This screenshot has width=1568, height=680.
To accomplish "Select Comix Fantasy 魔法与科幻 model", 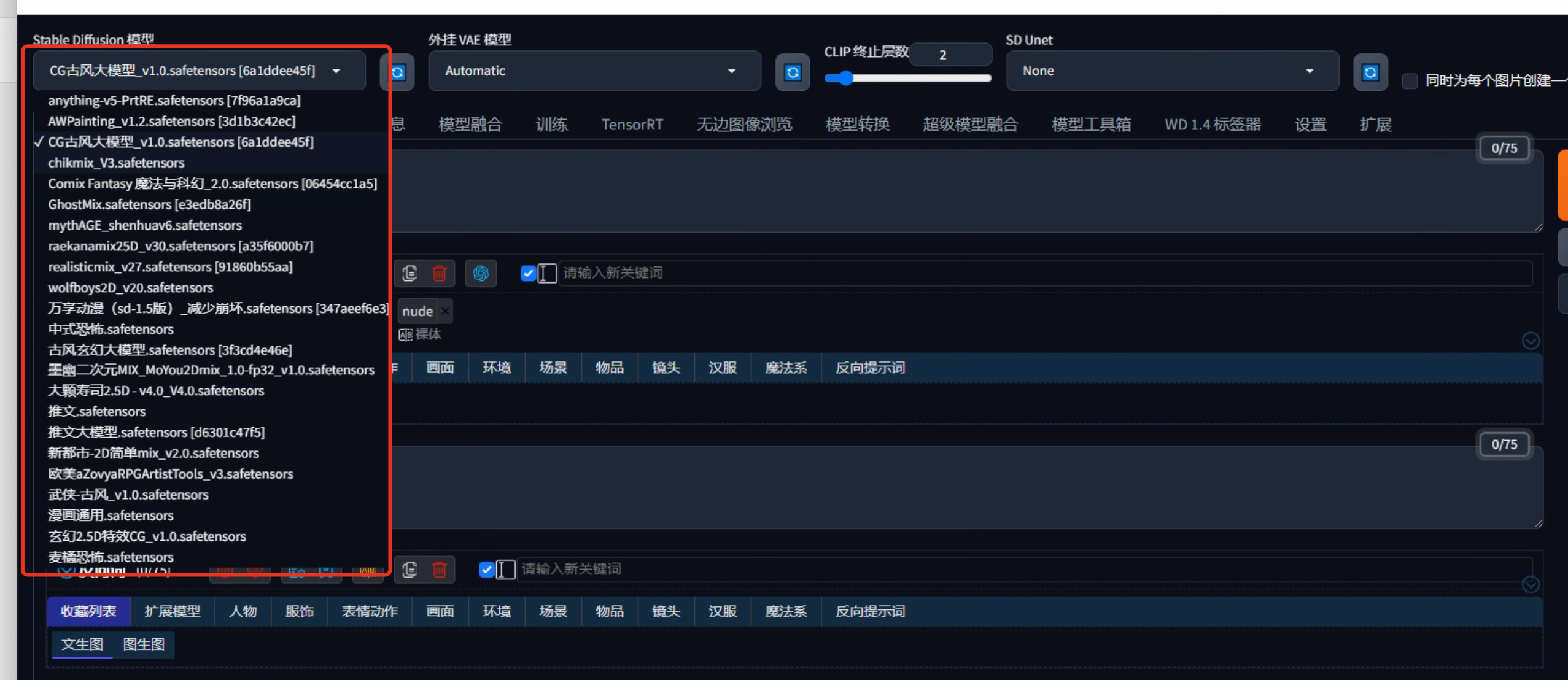I will [211, 184].
